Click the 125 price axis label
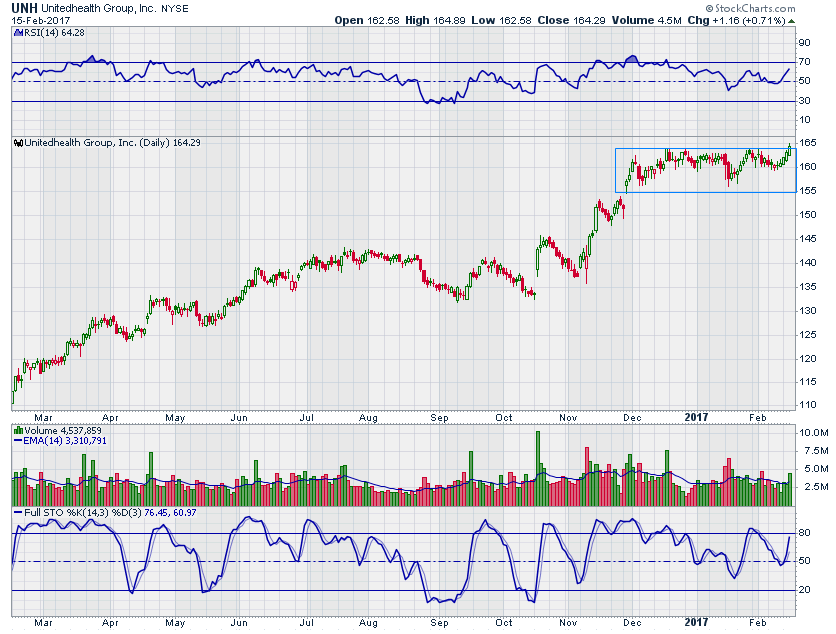The width and height of the screenshot is (836, 634). point(808,335)
